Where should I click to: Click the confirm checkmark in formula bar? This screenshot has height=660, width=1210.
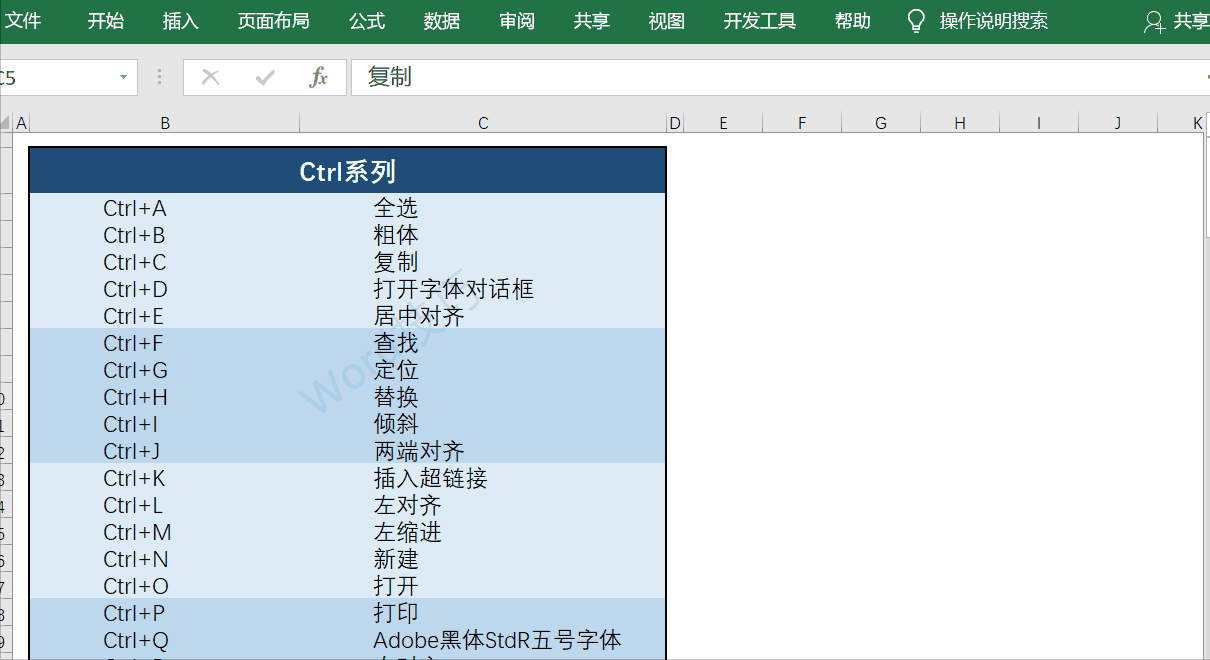point(265,77)
